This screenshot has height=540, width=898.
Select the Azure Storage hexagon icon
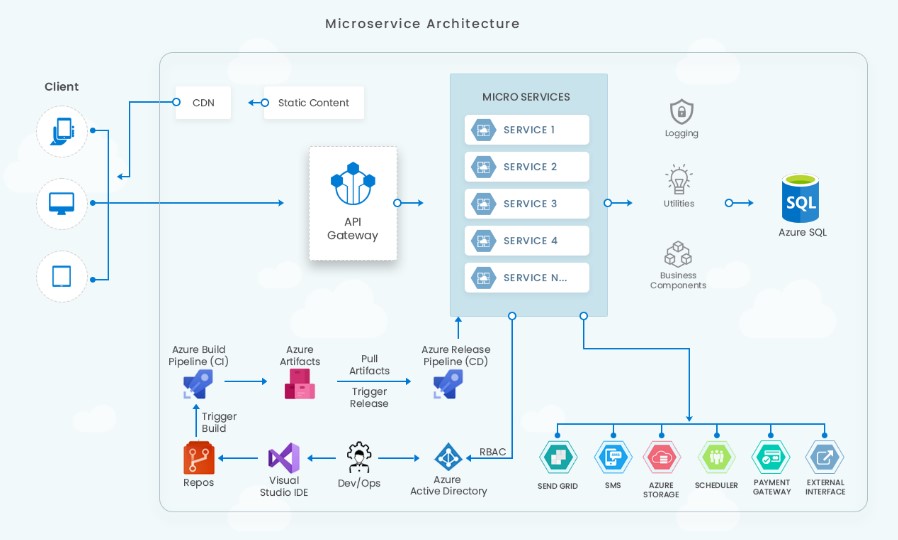coord(661,457)
